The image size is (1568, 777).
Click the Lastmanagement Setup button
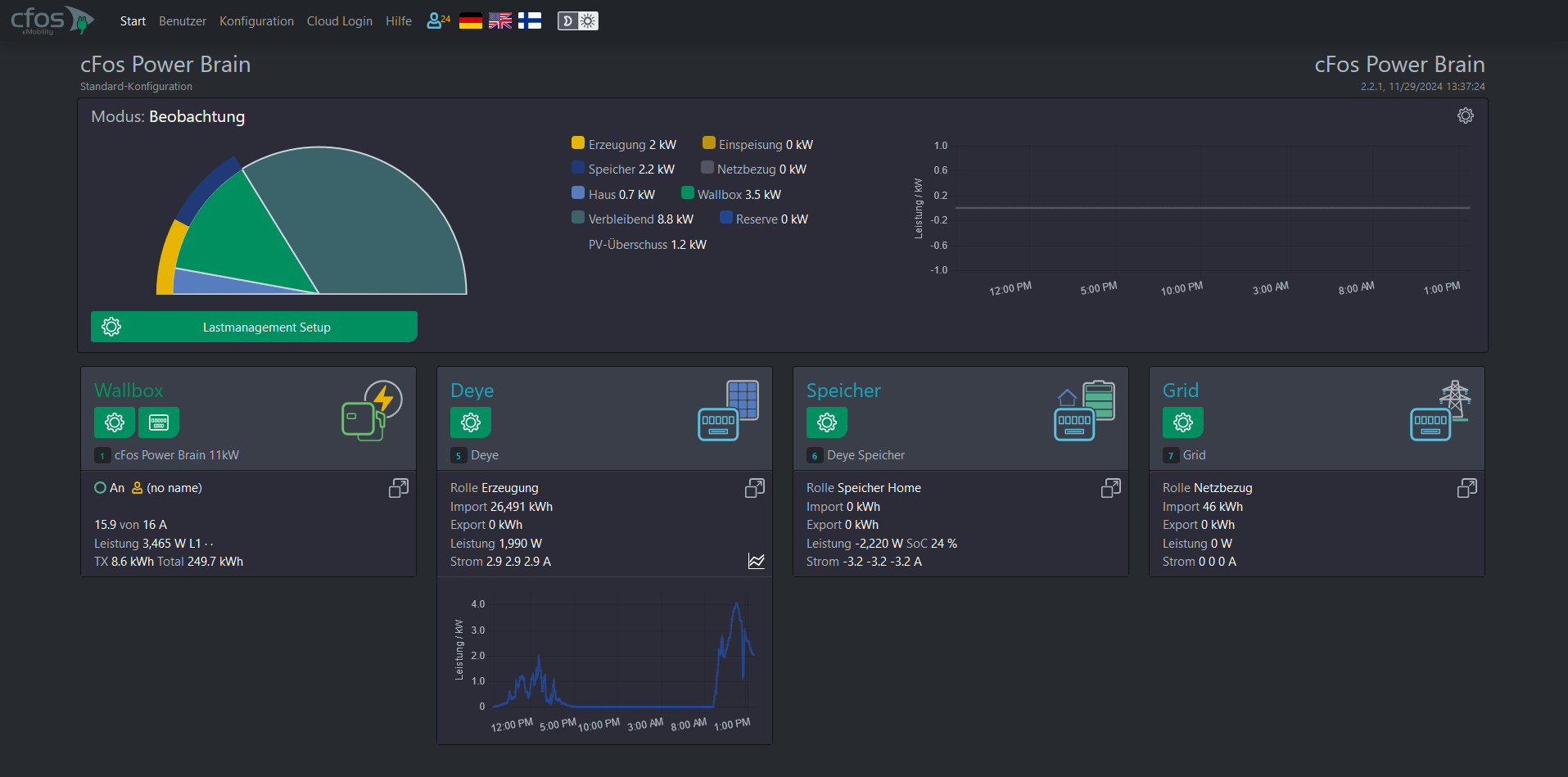254,327
